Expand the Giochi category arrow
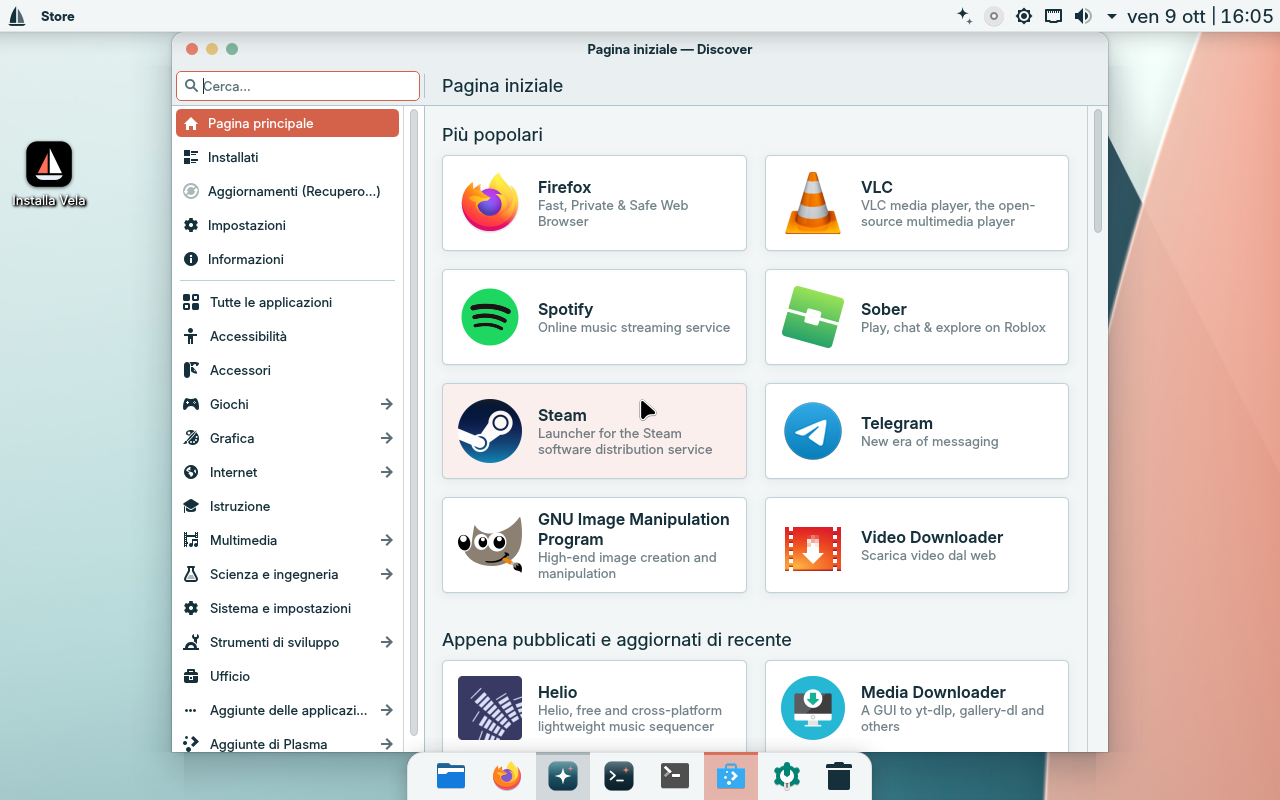This screenshot has width=1280, height=800. click(387, 404)
